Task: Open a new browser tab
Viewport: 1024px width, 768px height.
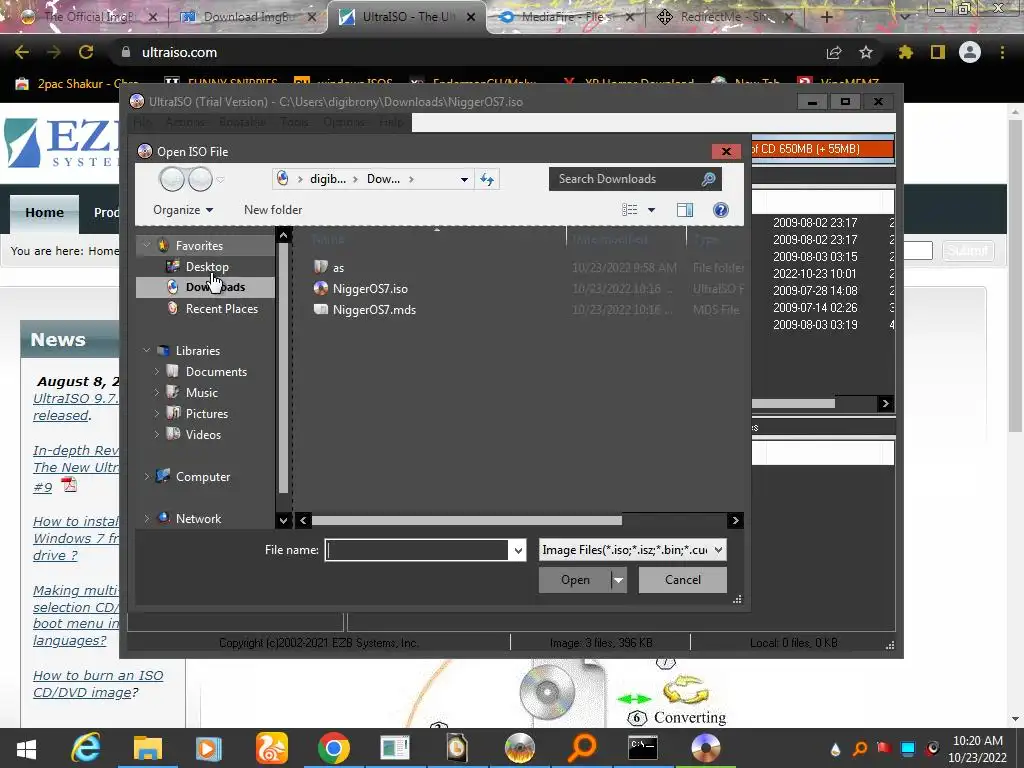Action: 826,17
